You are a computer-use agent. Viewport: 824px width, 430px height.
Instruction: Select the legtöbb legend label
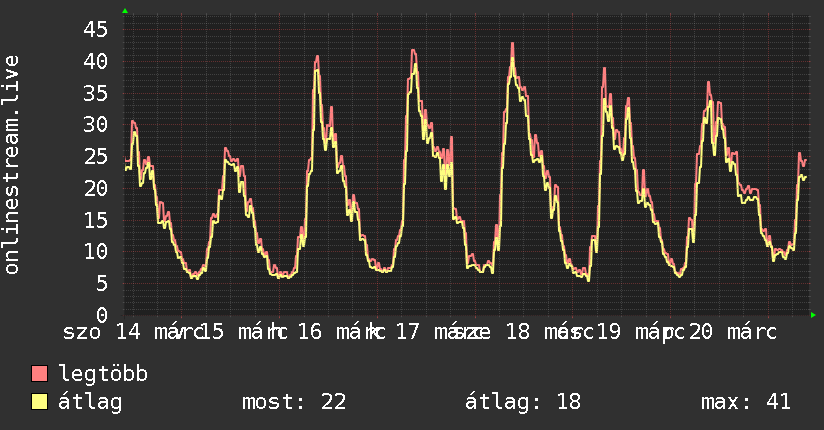coord(103,373)
